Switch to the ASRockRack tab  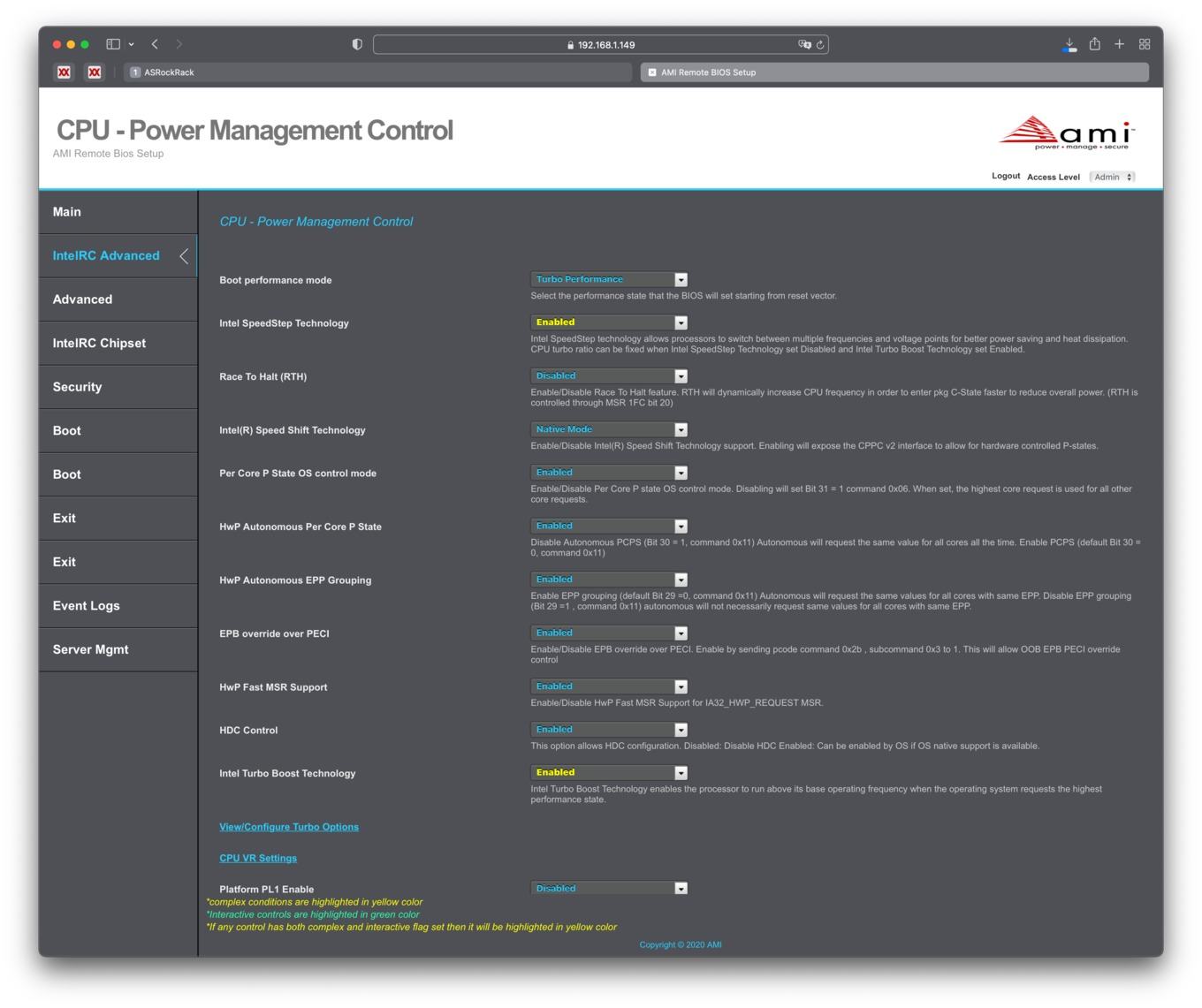tap(378, 72)
